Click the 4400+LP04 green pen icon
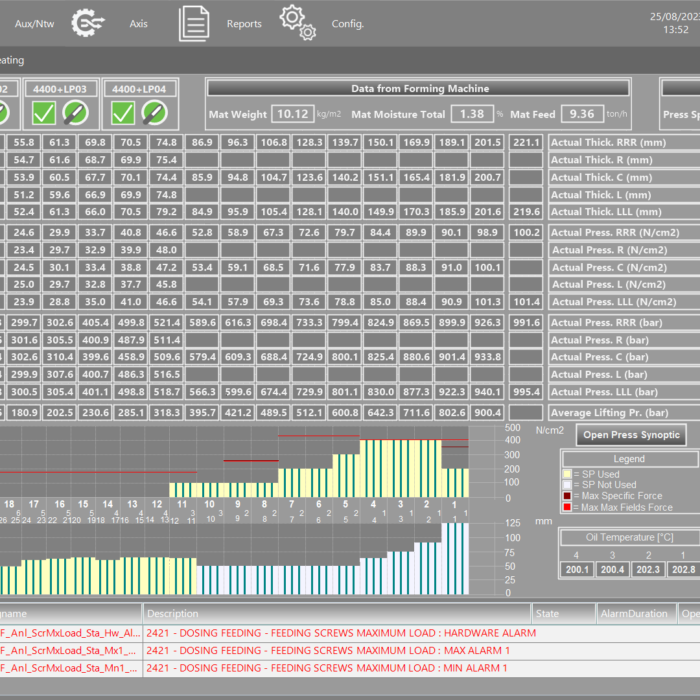The image size is (700, 700). point(156,112)
